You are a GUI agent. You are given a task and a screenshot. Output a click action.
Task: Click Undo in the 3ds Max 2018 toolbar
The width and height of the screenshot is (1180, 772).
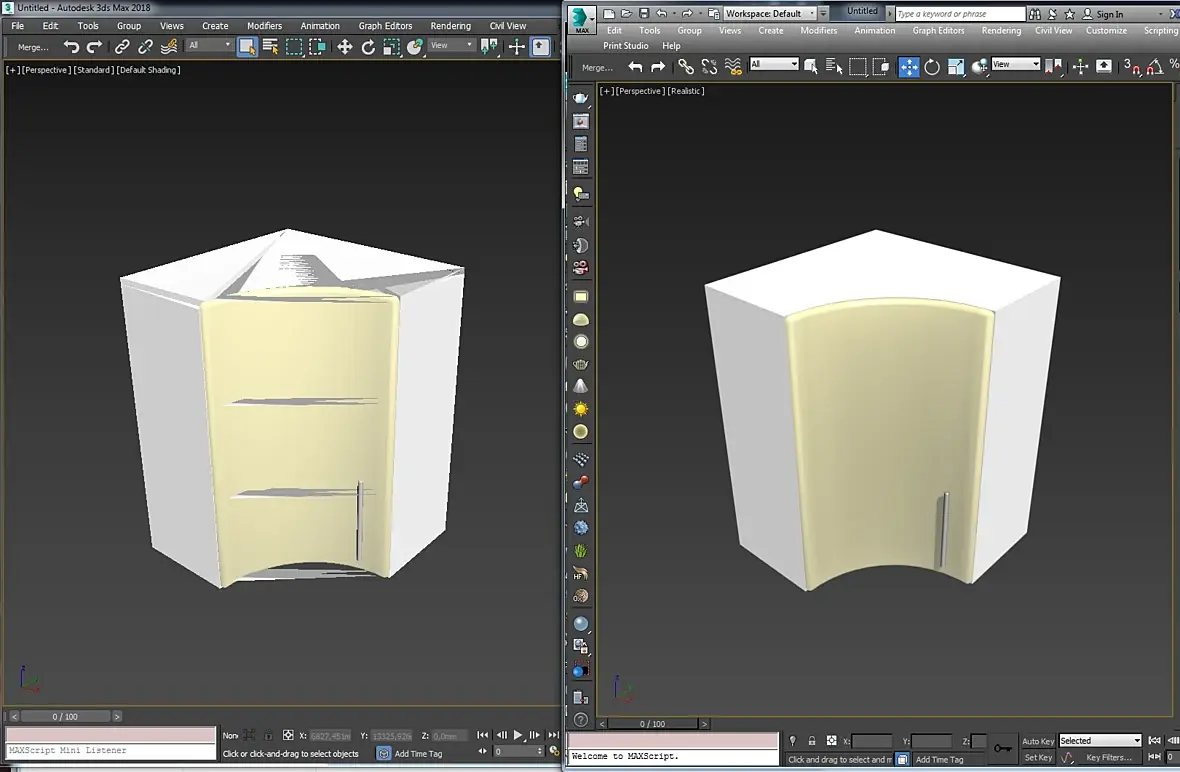click(x=71, y=47)
